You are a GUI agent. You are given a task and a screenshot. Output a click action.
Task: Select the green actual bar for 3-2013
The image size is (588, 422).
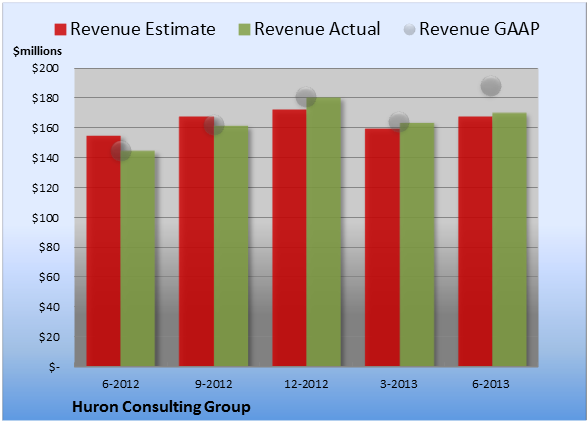tap(417, 245)
